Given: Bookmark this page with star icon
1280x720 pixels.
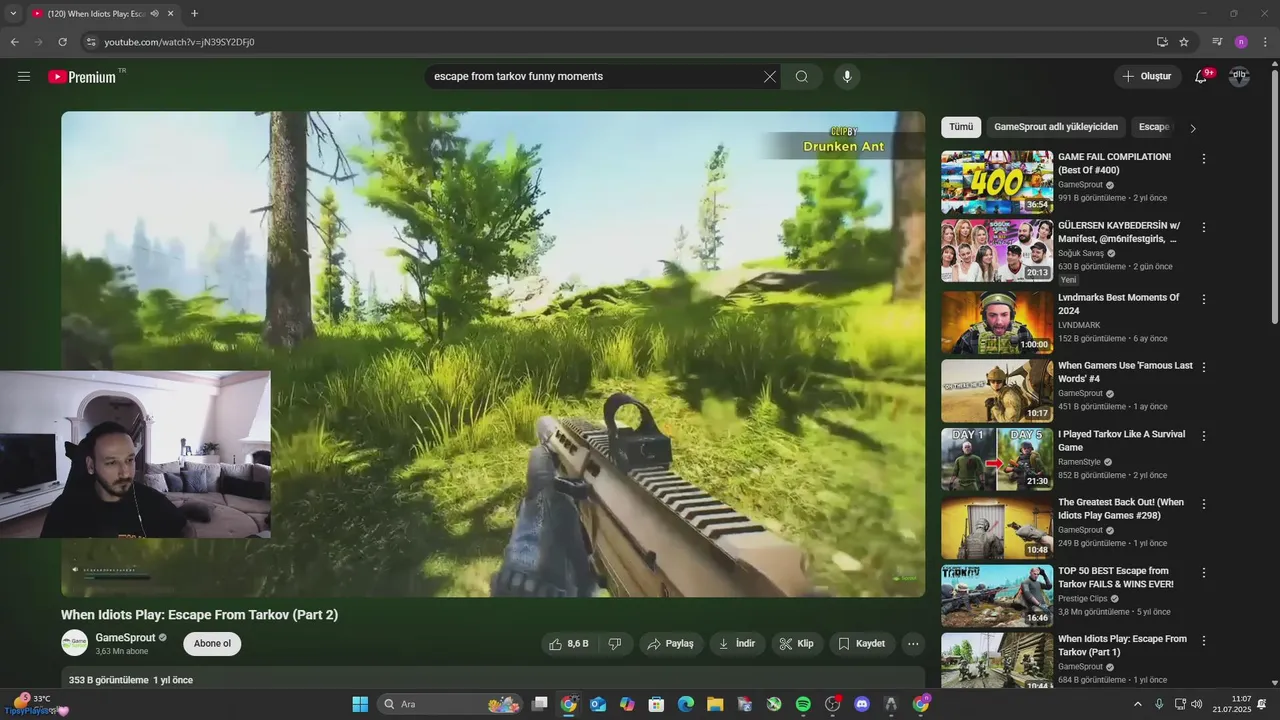Looking at the screenshot, I should point(1184,42).
